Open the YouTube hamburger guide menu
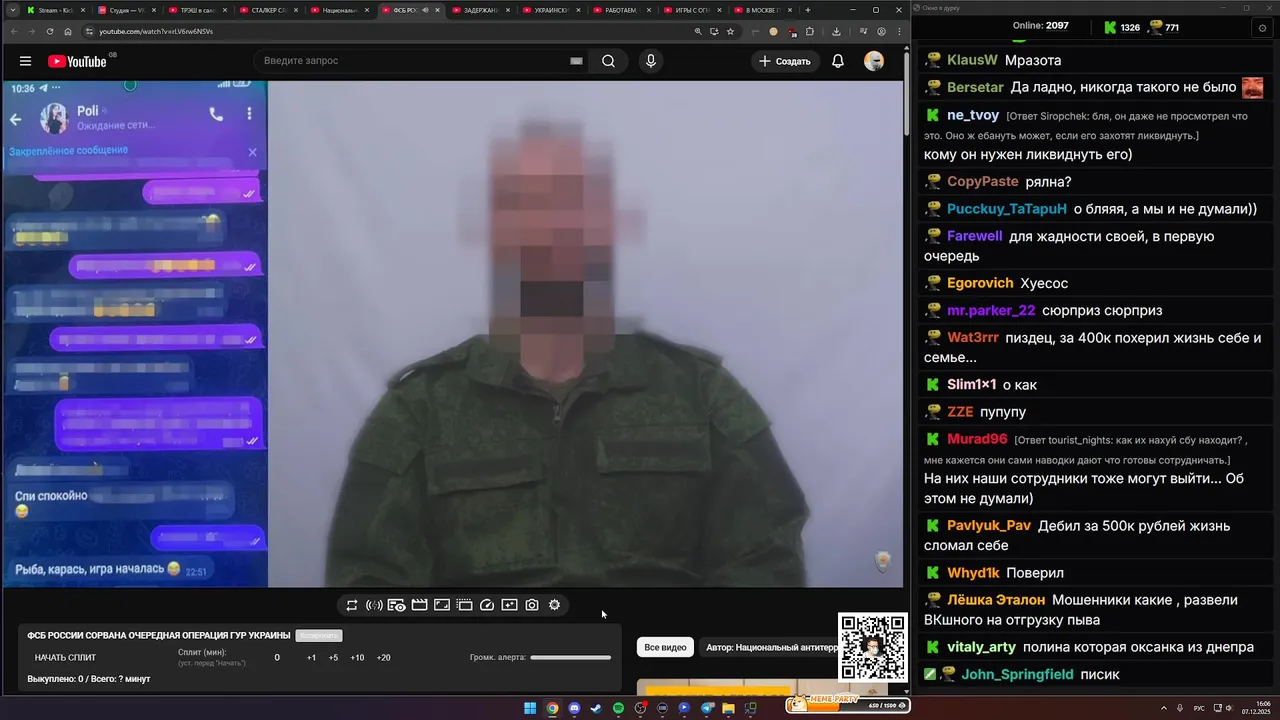The height and width of the screenshot is (720, 1280). tap(25, 61)
